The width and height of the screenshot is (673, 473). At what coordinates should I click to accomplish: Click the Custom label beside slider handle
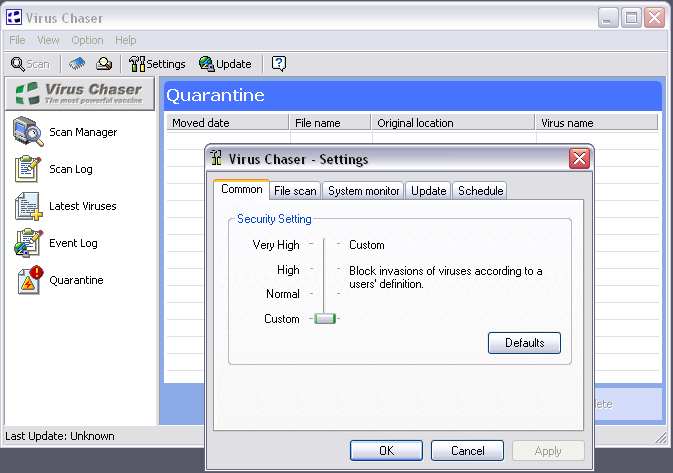click(x=282, y=319)
